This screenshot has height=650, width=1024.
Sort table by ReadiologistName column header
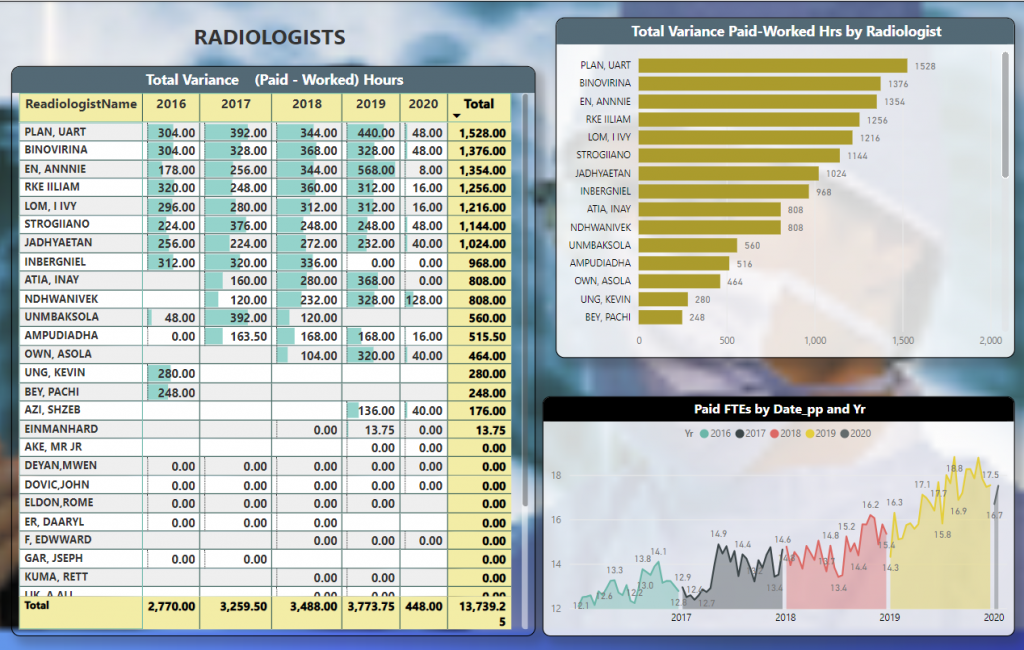81,104
